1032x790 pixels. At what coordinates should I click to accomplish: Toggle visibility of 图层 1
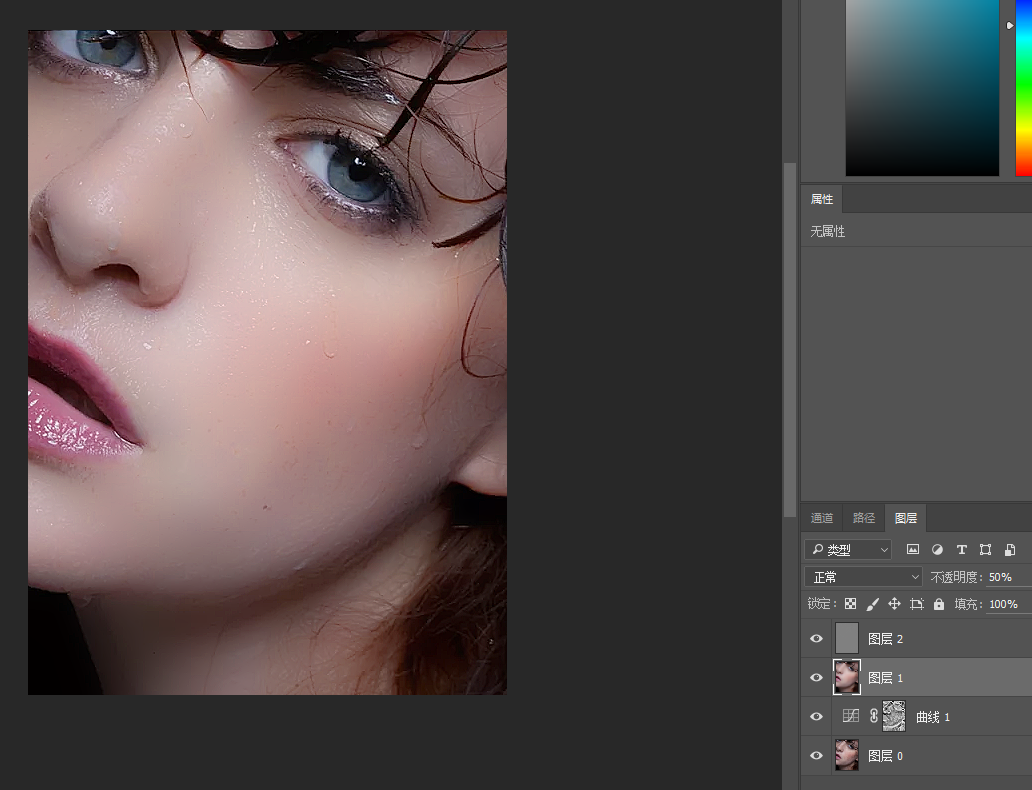coord(816,677)
